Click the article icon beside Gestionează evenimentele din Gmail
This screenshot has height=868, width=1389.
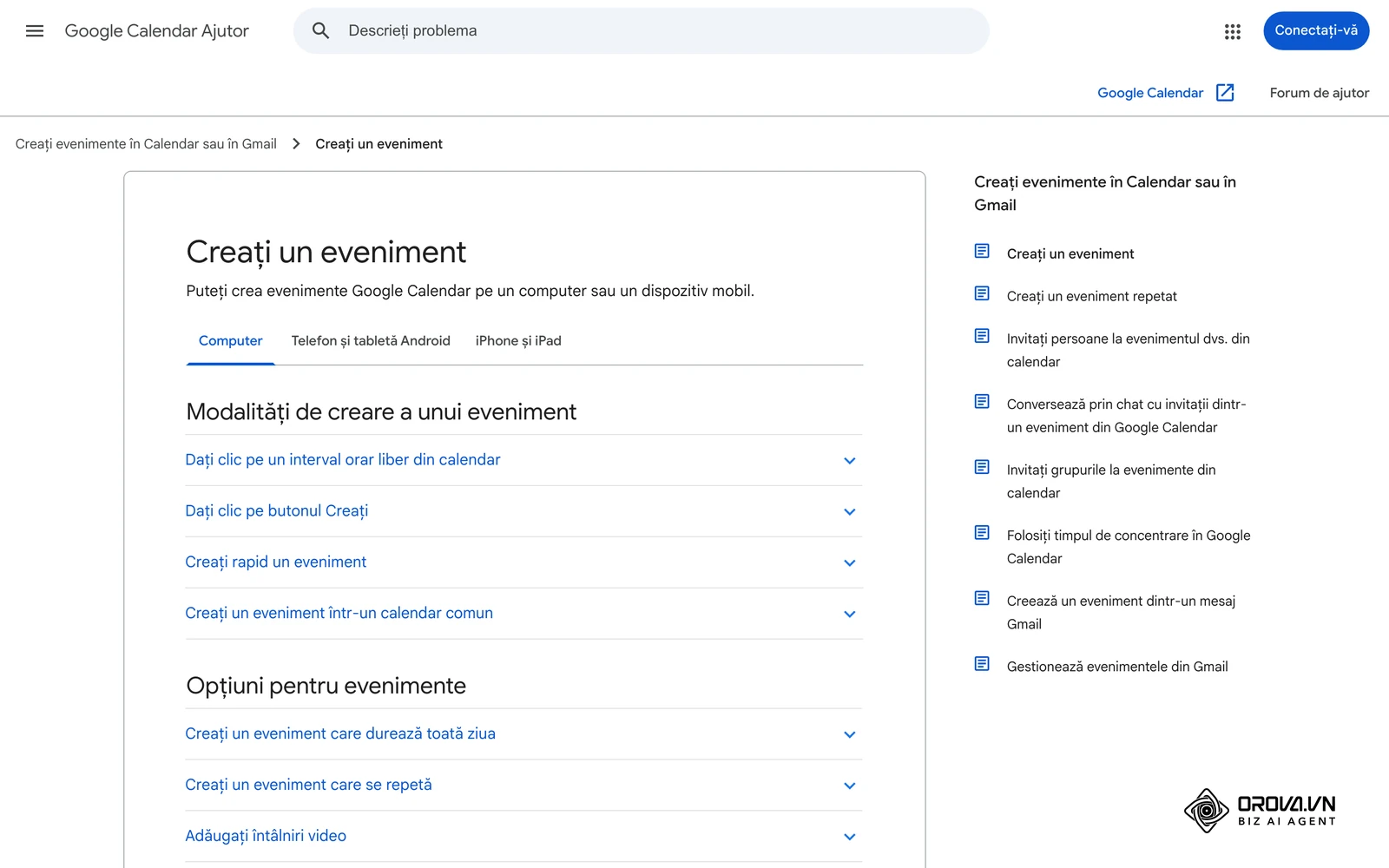[982, 665]
